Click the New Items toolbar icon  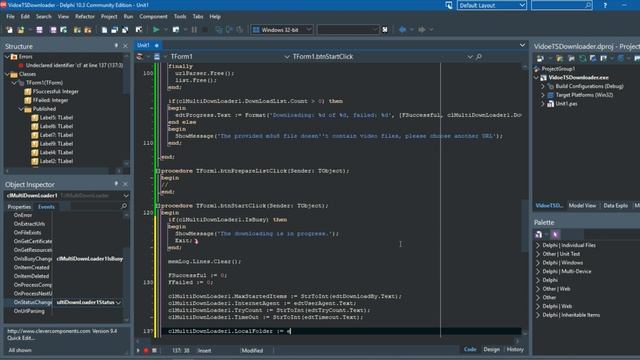coord(9,30)
